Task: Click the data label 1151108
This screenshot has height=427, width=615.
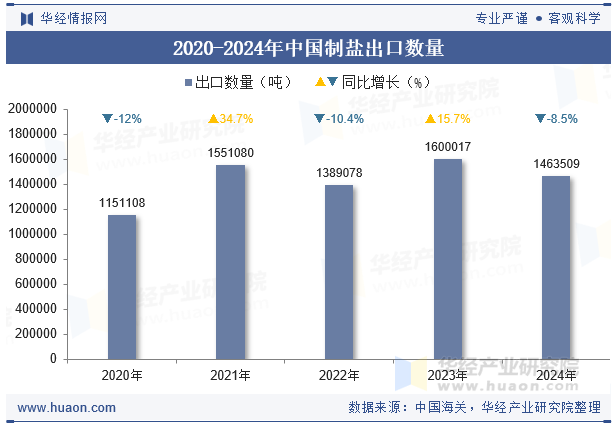Action: (x=122, y=203)
